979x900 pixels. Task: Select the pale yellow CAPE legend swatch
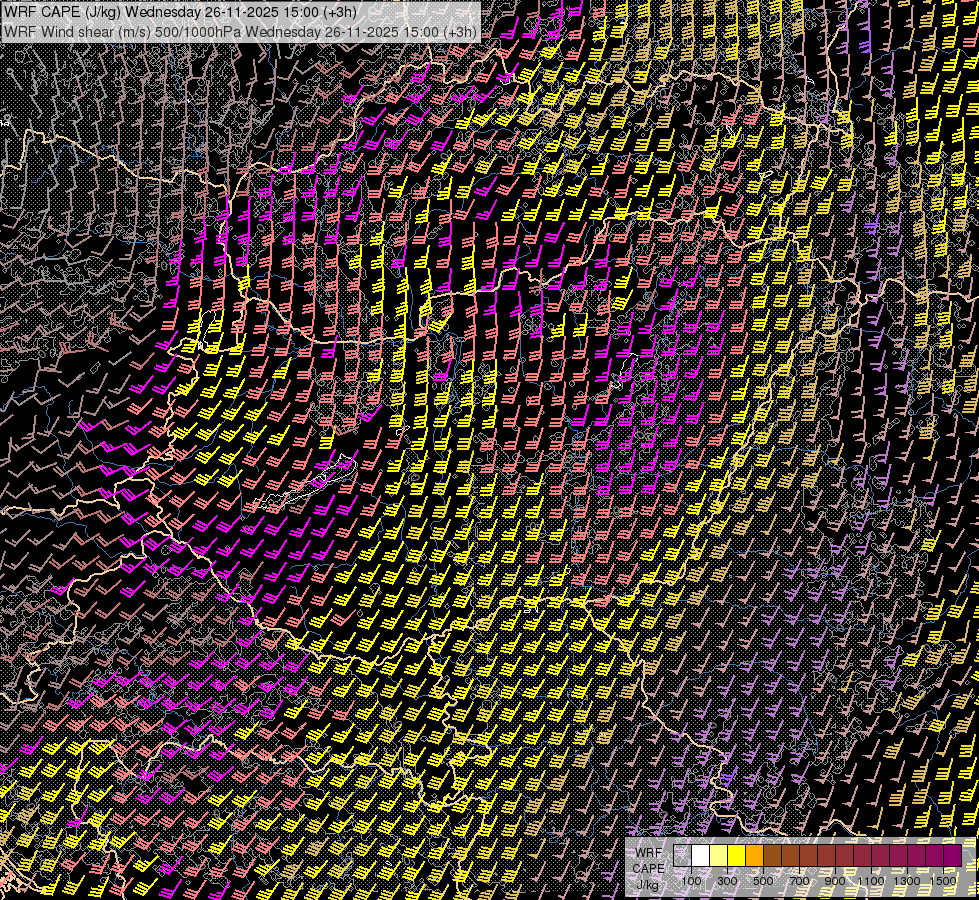pos(719,856)
